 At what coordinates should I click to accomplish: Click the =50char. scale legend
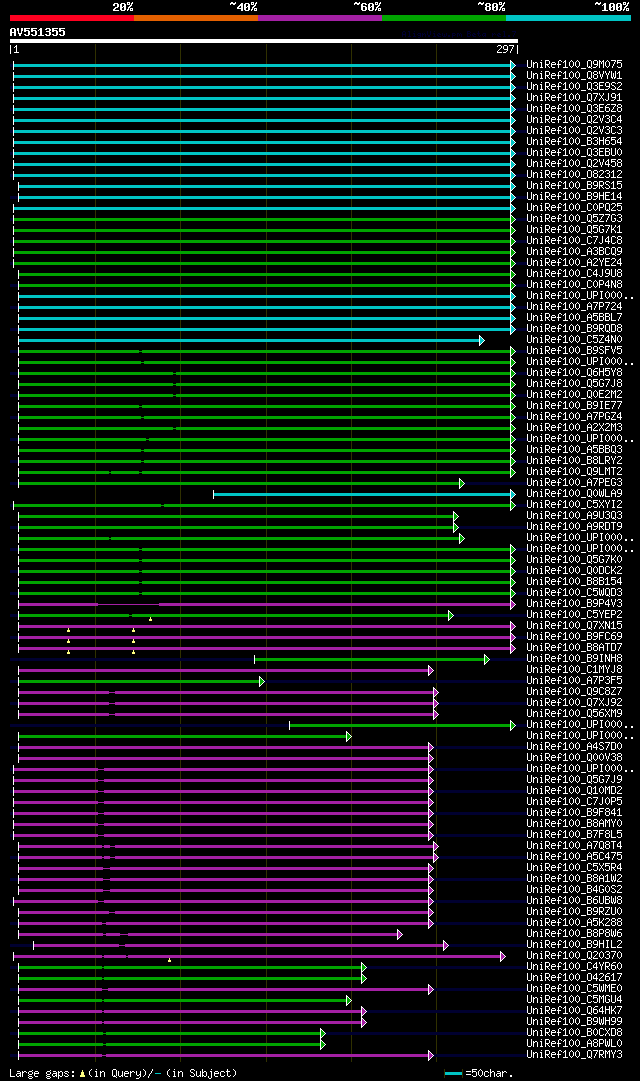pyautogui.click(x=479, y=1073)
